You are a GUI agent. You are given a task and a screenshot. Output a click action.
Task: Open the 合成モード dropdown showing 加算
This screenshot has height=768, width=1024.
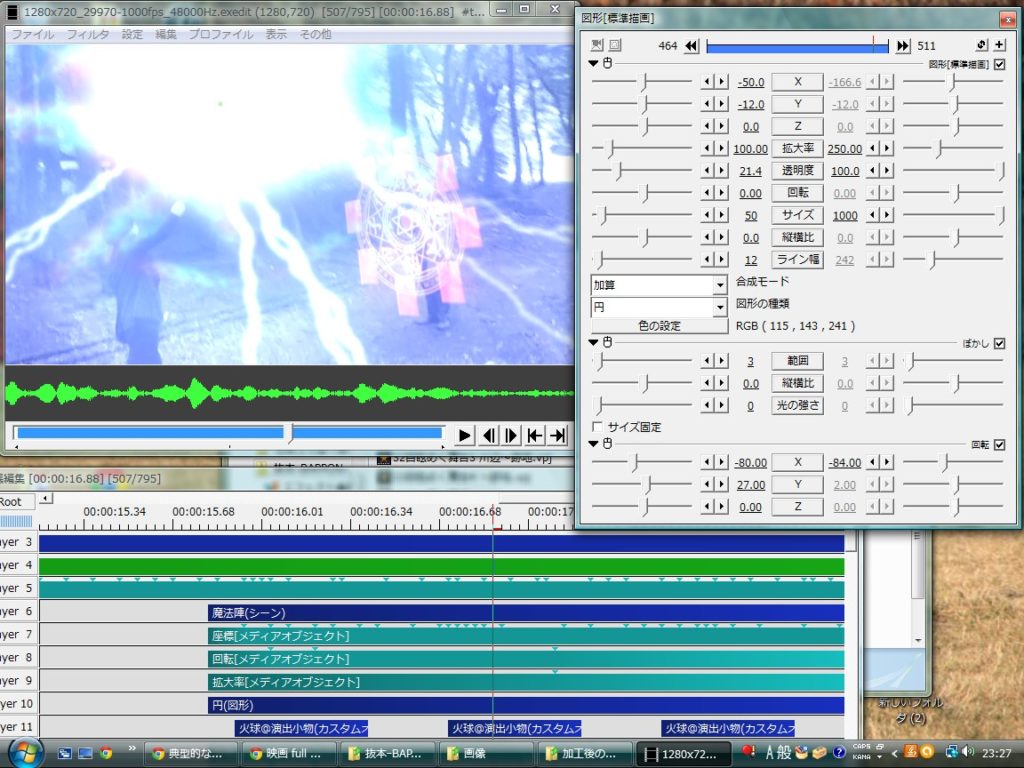(x=659, y=285)
